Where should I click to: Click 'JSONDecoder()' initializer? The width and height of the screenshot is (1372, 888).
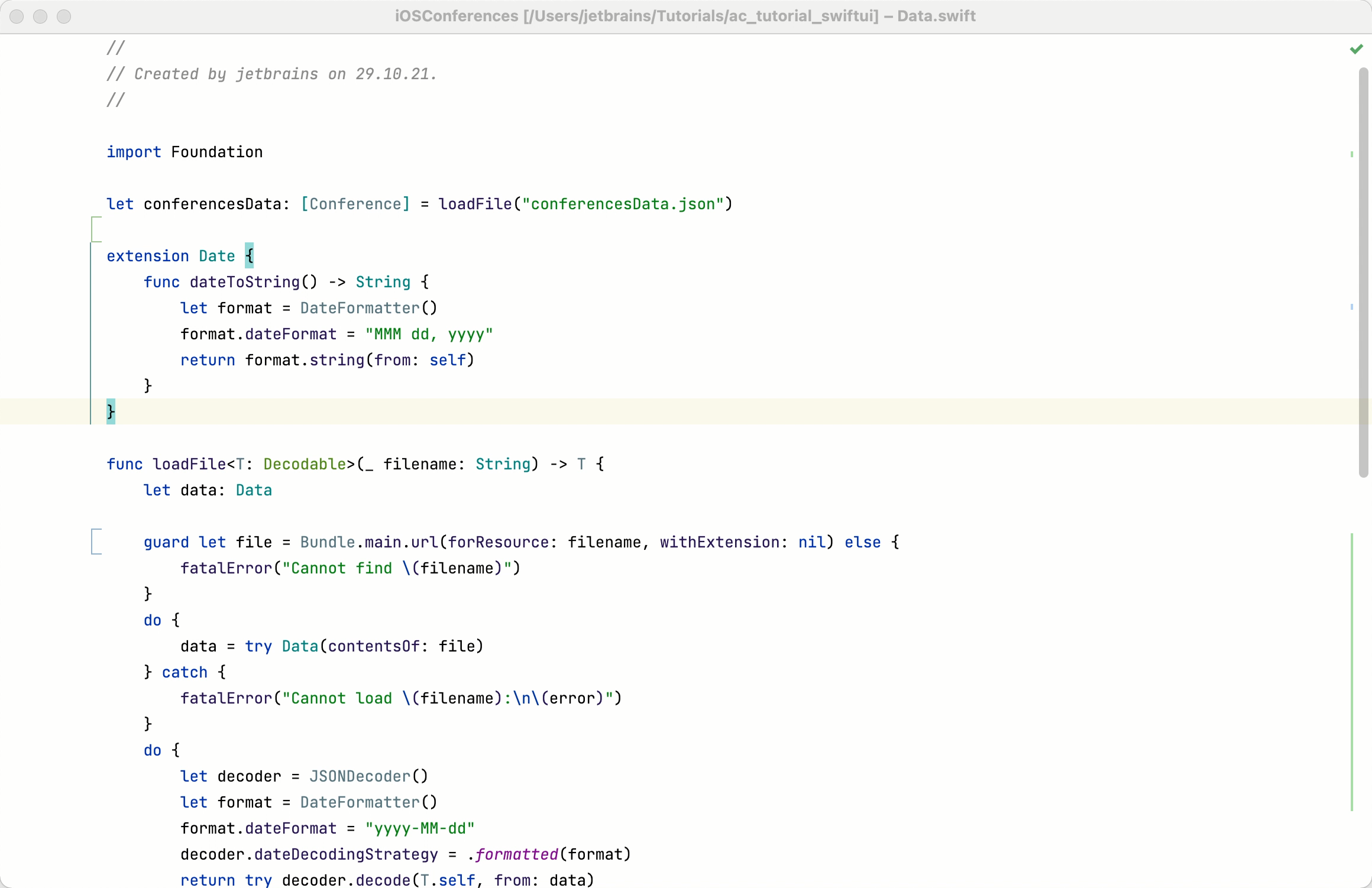pyautogui.click(x=369, y=776)
